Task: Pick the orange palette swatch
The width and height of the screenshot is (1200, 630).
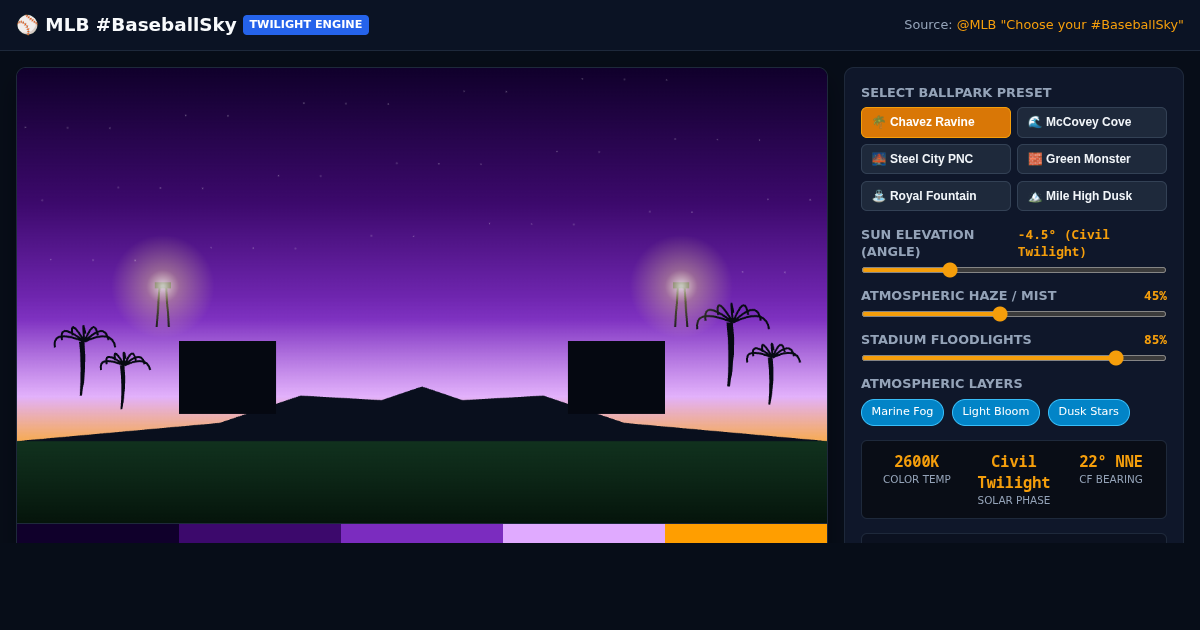Action: pyautogui.click(x=746, y=533)
